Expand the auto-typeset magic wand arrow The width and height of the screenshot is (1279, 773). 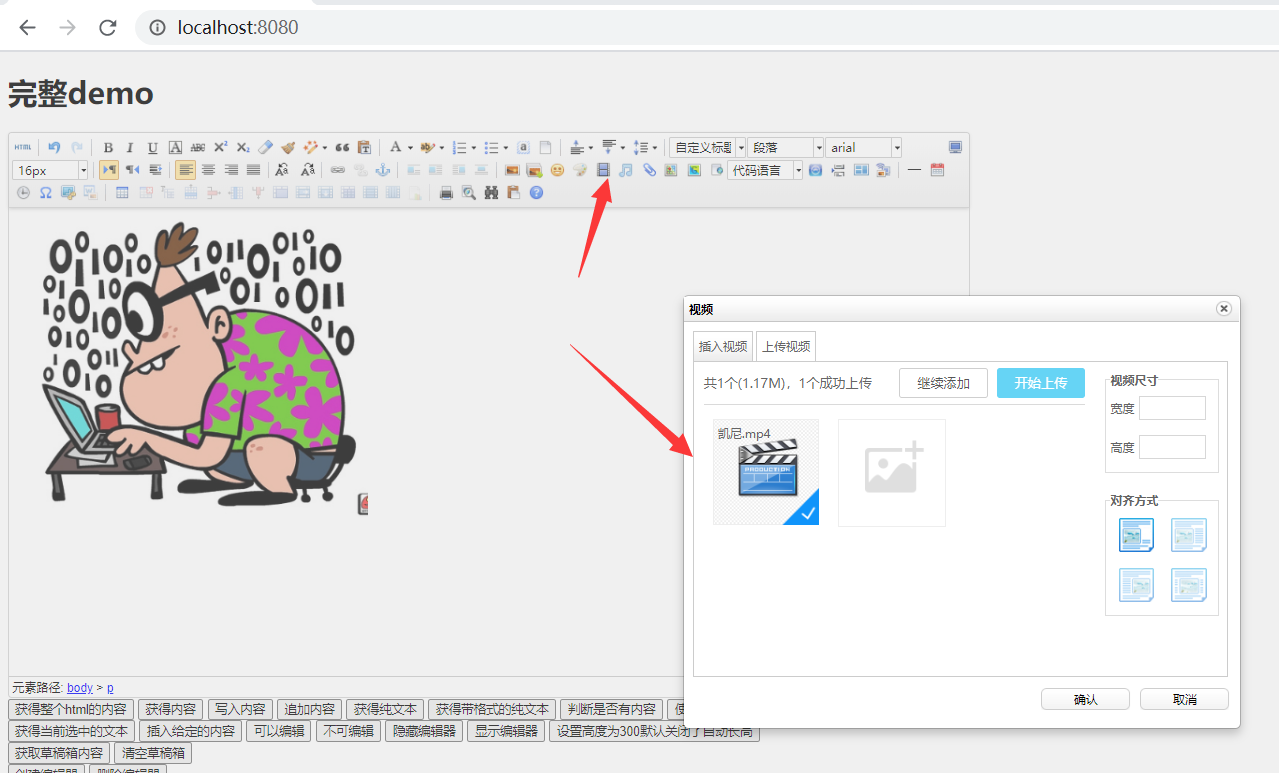tap(325, 148)
